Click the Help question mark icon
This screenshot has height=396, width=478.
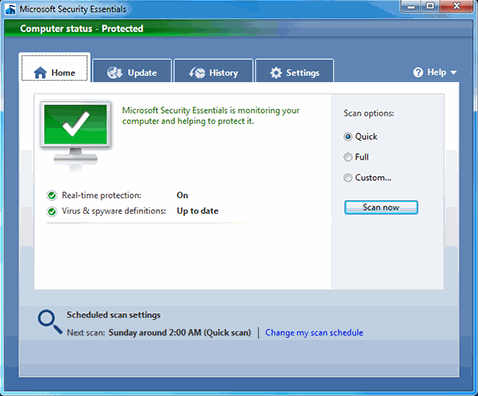[x=418, y=72]
